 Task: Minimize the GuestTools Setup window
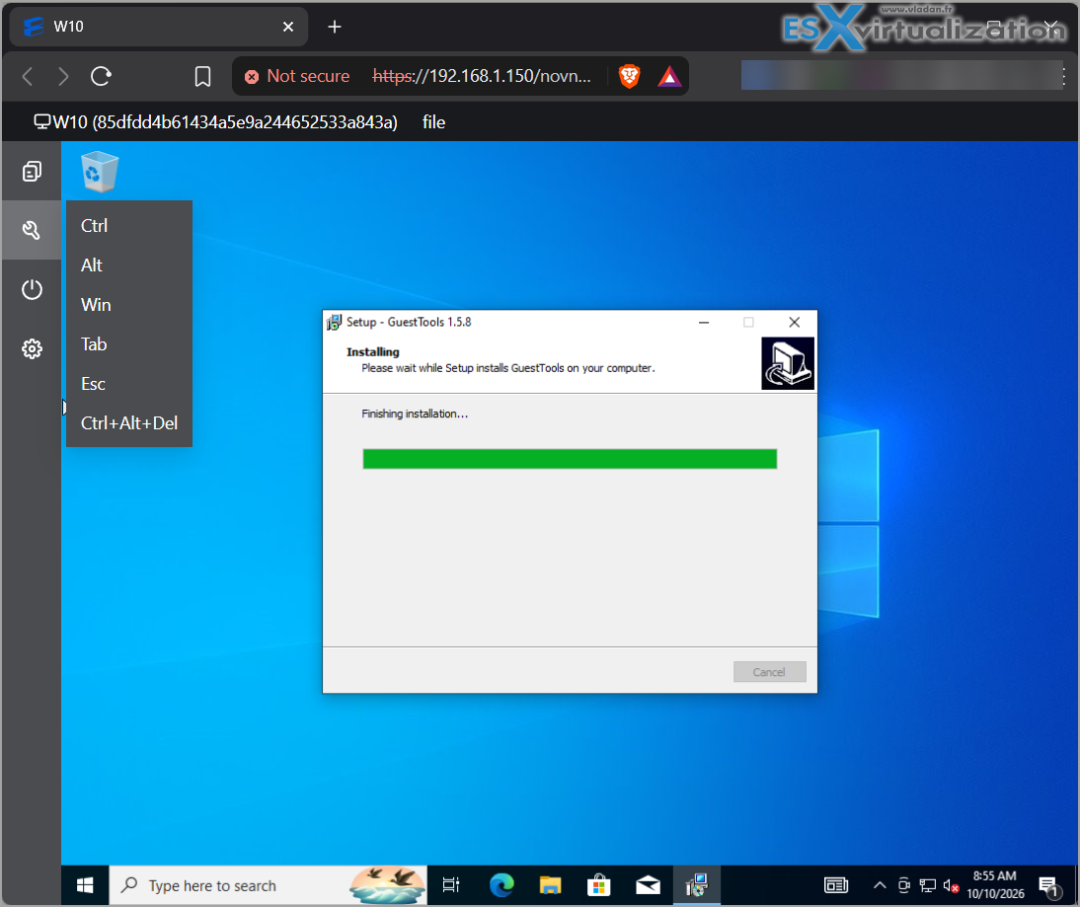[x=704, y=322]
